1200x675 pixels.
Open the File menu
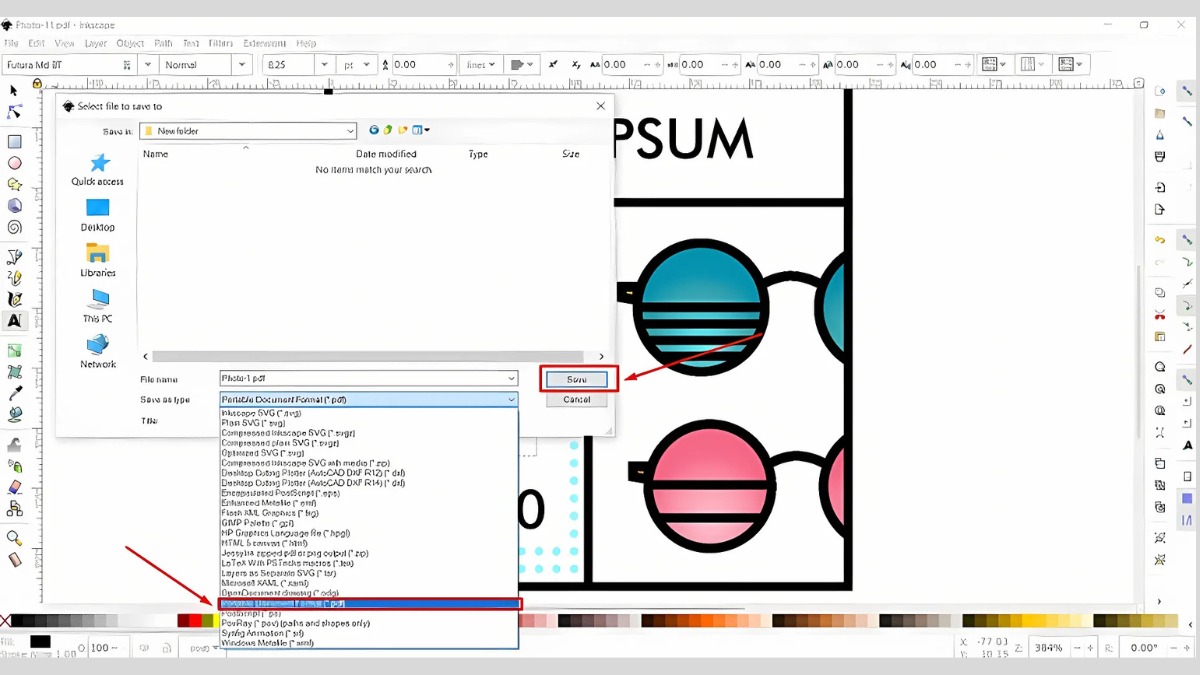pyautogui.click(x=11, y=44)
